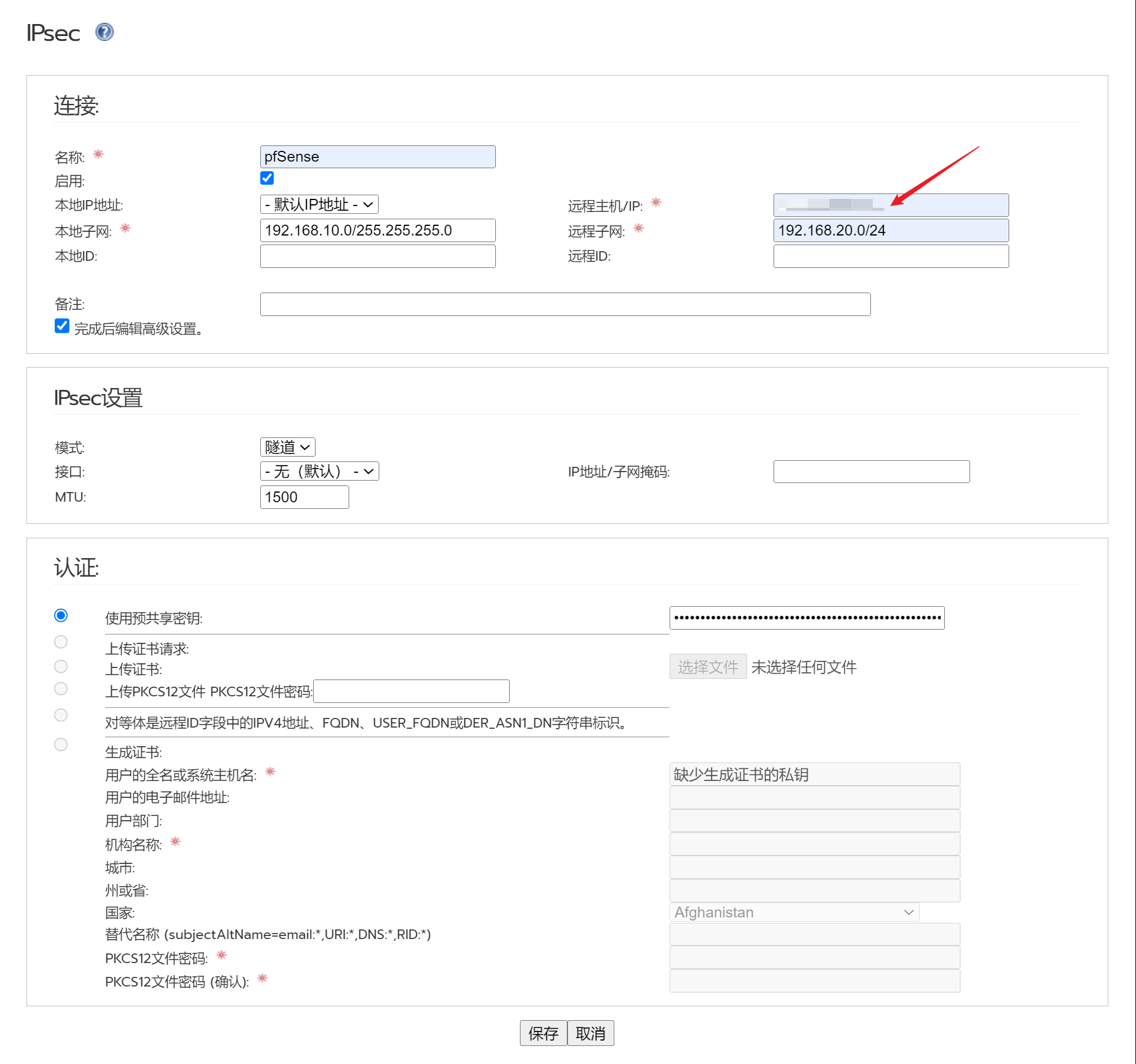This screenshot has width=1136, height=1064.
Task: Click the 取消 button
Action: click(x=590, y=1033)
